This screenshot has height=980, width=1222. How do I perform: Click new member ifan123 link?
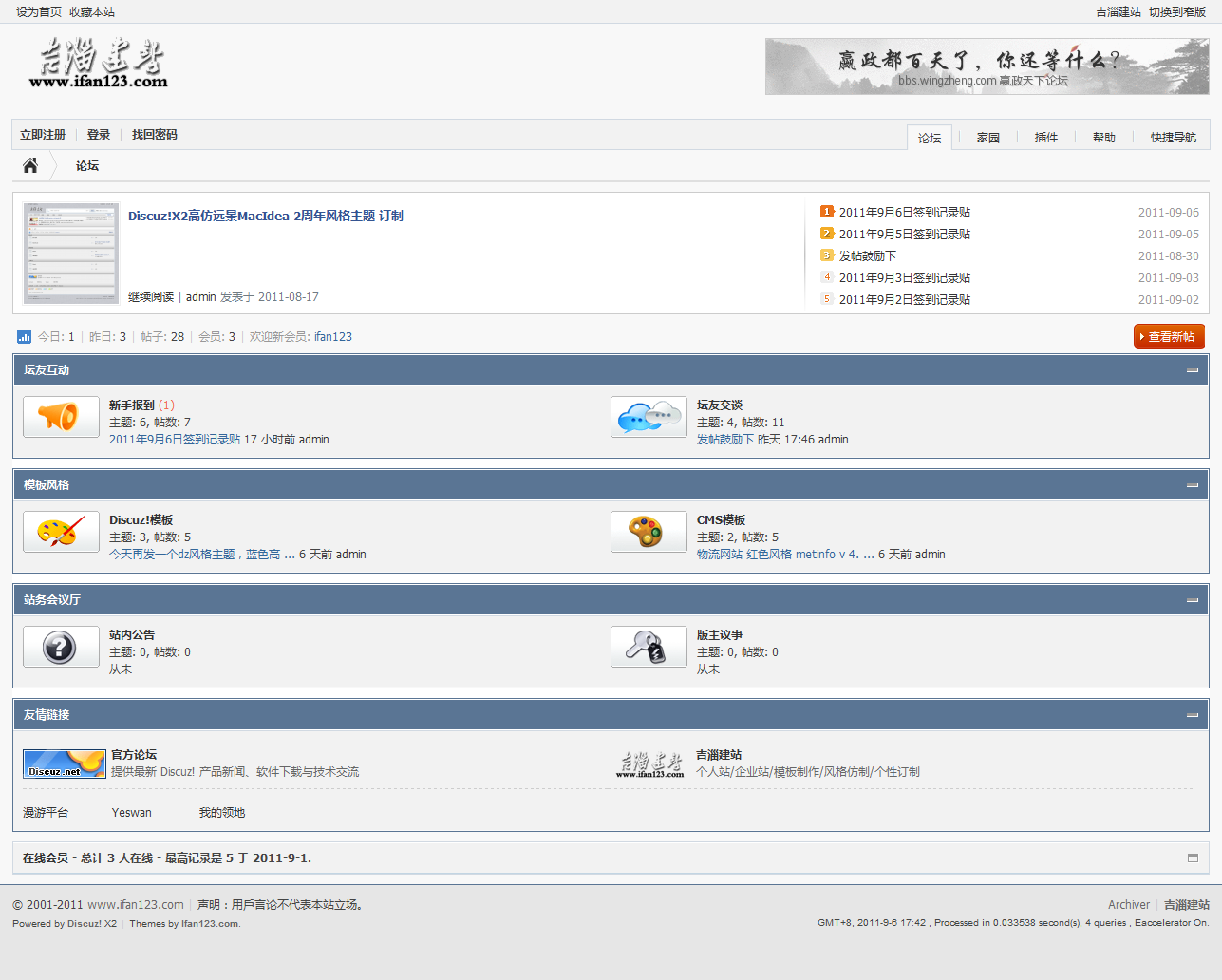pyautogui.click(x=333, y=336)
